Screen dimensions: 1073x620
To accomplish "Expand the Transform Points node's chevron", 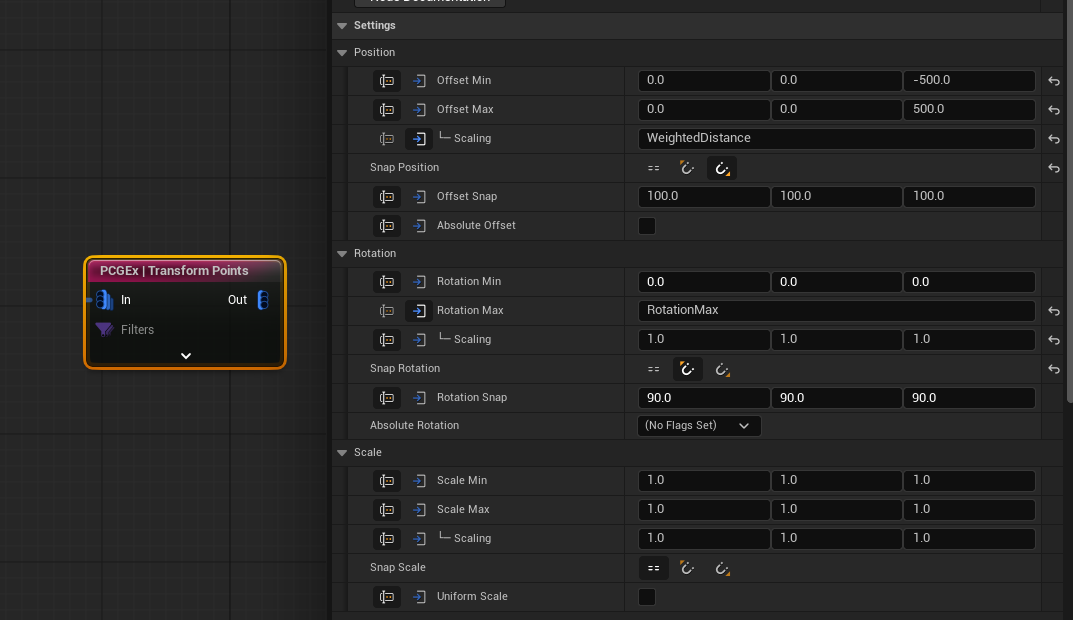I will 185,356.
